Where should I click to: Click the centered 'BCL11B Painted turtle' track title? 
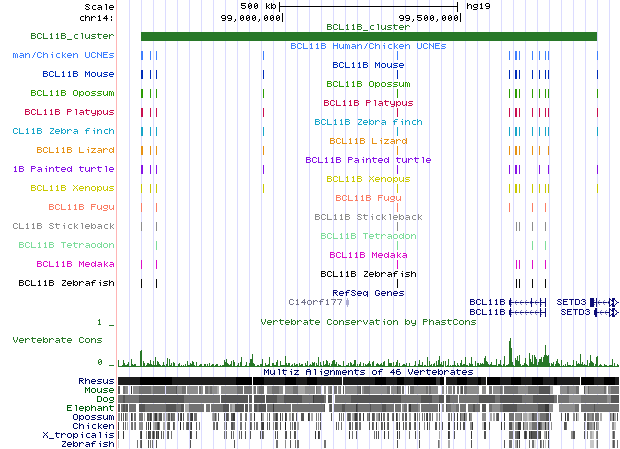[368, 160]
